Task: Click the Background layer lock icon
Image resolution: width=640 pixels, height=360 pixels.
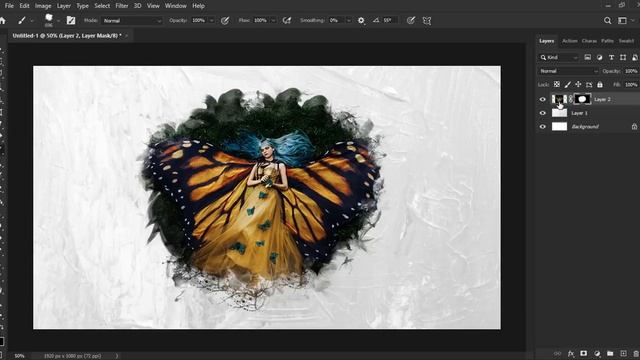Action: [x=634, y=127]
